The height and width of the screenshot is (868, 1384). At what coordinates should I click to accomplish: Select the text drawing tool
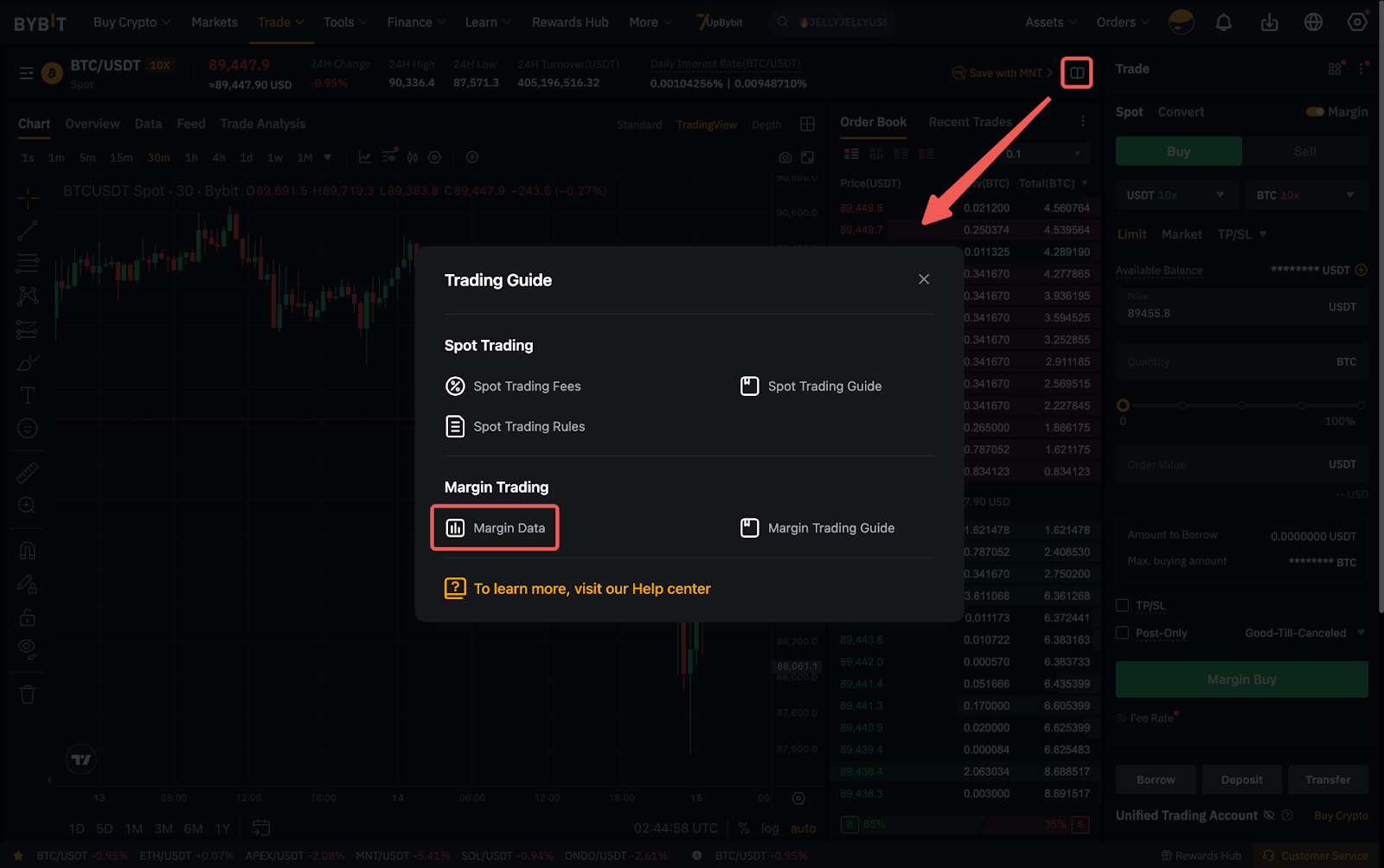[x=27, y=395]
